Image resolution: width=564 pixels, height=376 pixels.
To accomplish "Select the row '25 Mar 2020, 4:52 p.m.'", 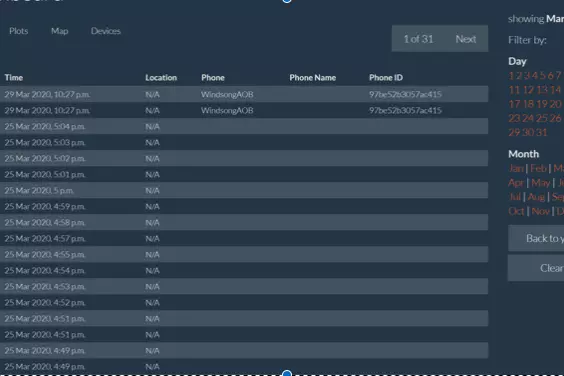I will tap(244, 303).
